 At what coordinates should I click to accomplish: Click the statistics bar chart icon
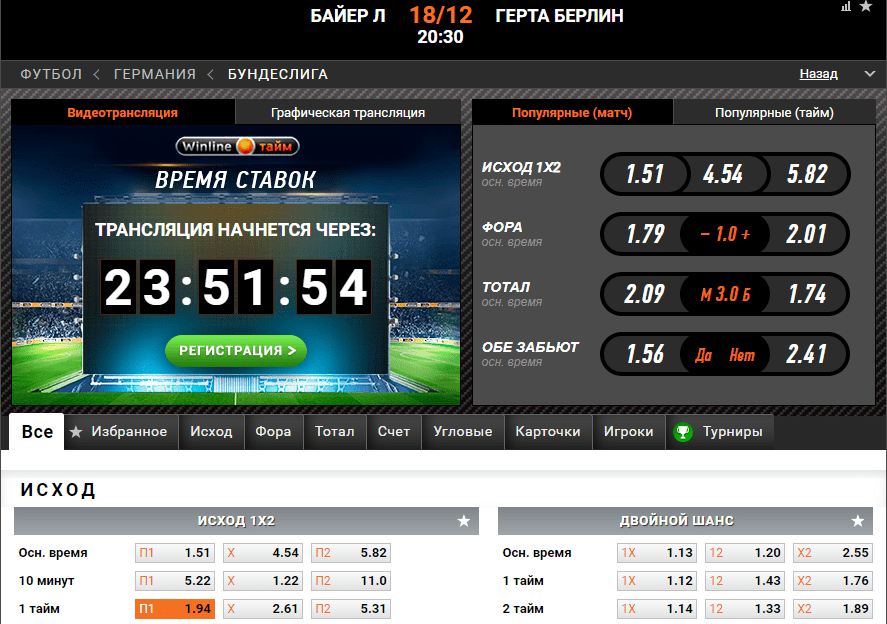[x=846, y=7]
